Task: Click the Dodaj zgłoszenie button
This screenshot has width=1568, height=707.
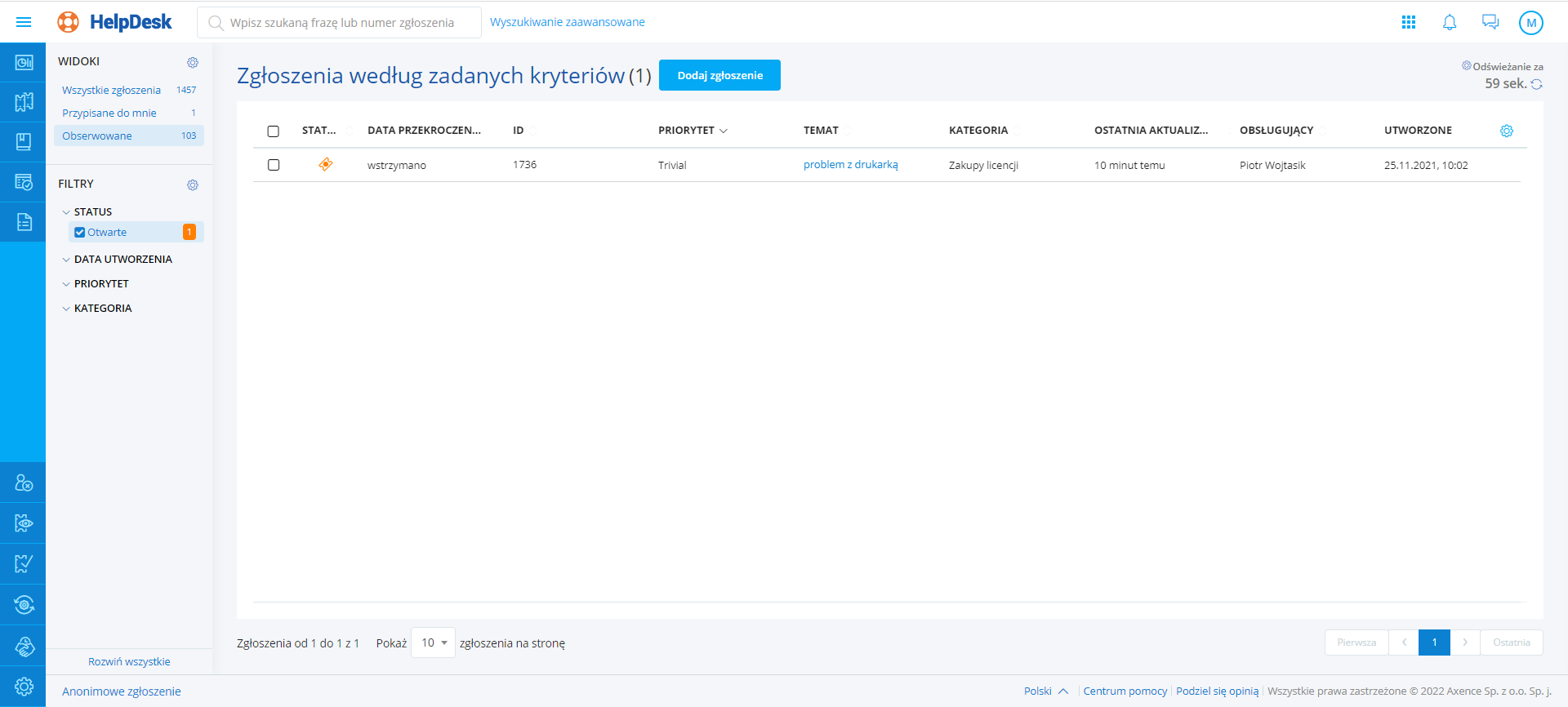Action: click(719, 75)
